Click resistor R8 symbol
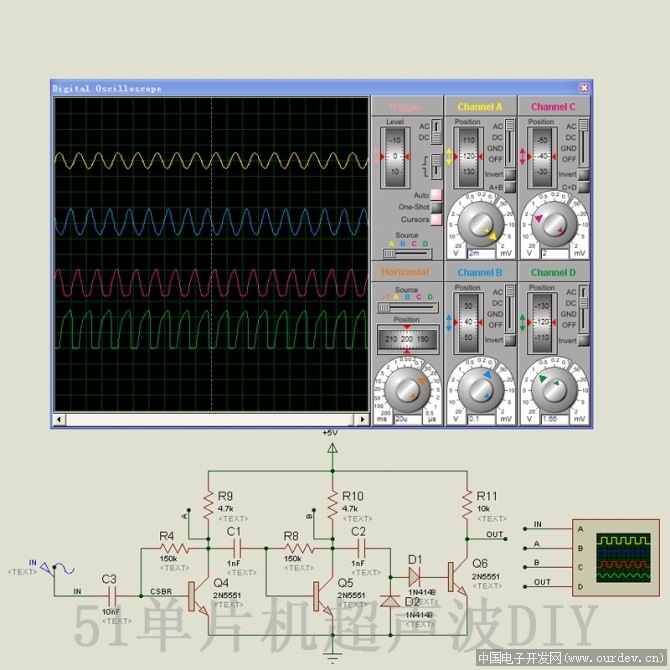The image size is (670, 670). pos(299,548)
